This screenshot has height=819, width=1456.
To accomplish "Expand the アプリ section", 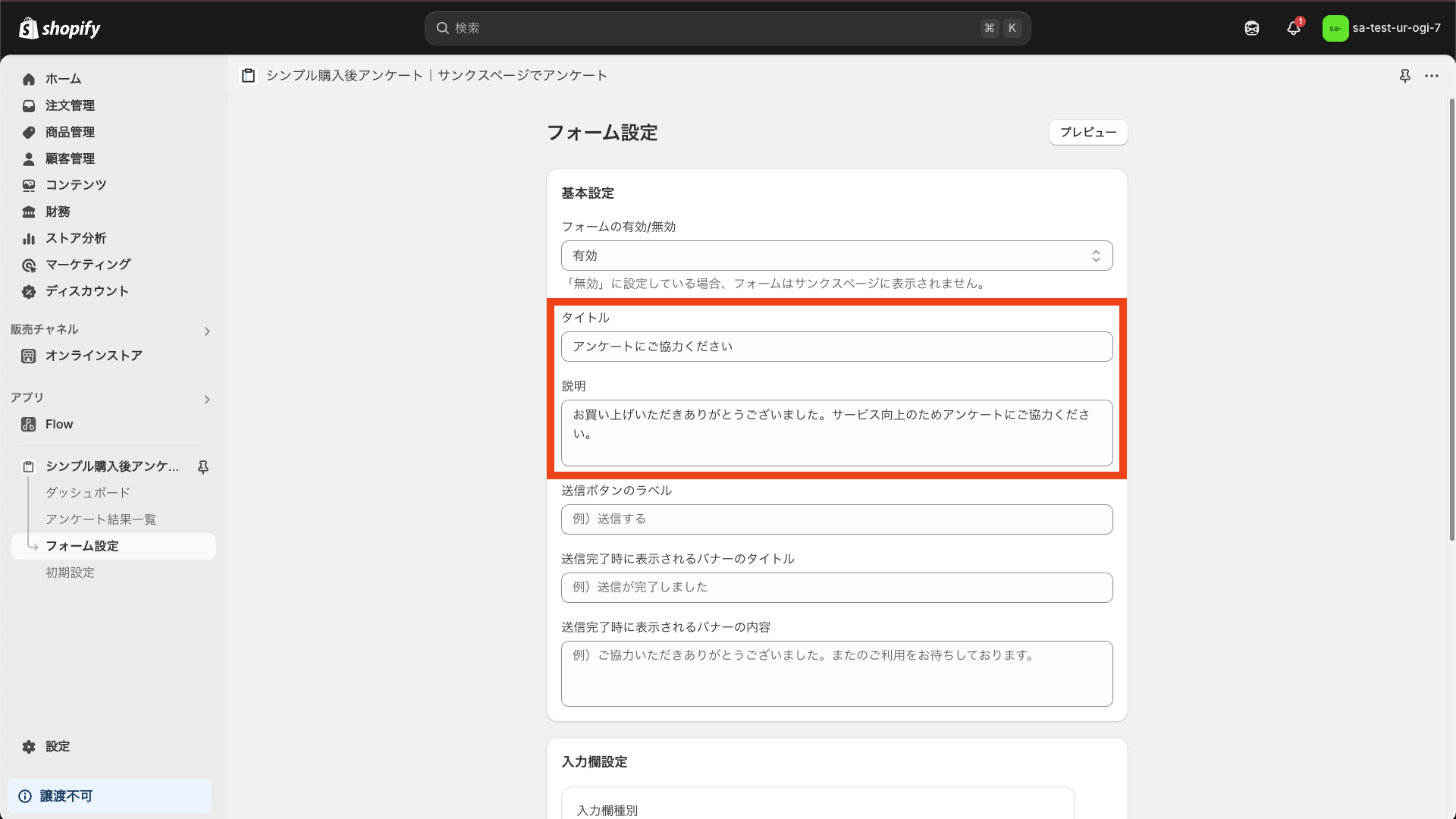I will coord(206,400).
